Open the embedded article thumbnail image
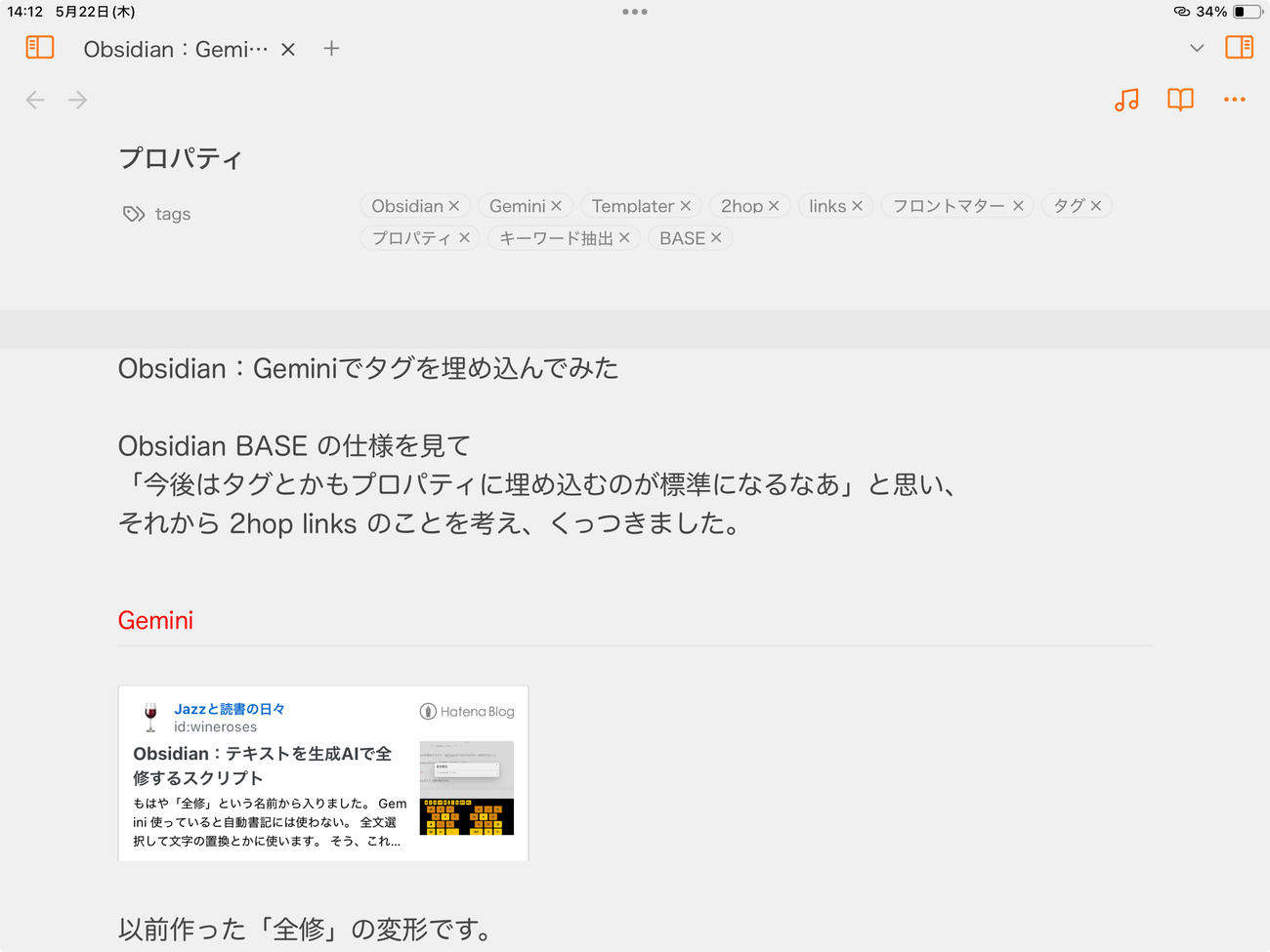This screenshot has height=952, width=1270. (467, 788)
